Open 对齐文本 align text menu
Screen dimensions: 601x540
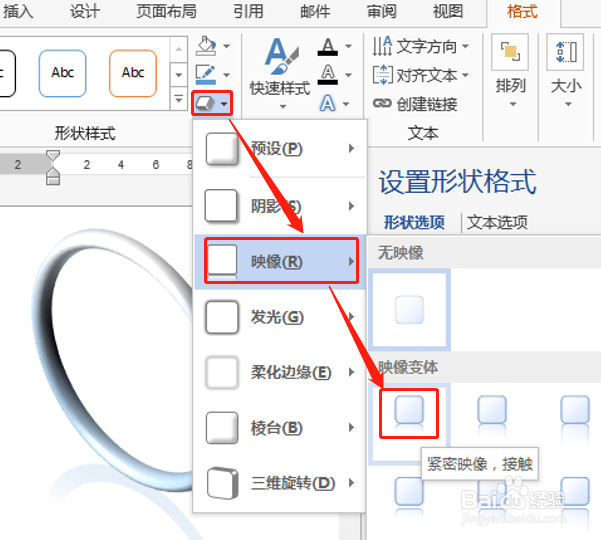tap(420, 75)
